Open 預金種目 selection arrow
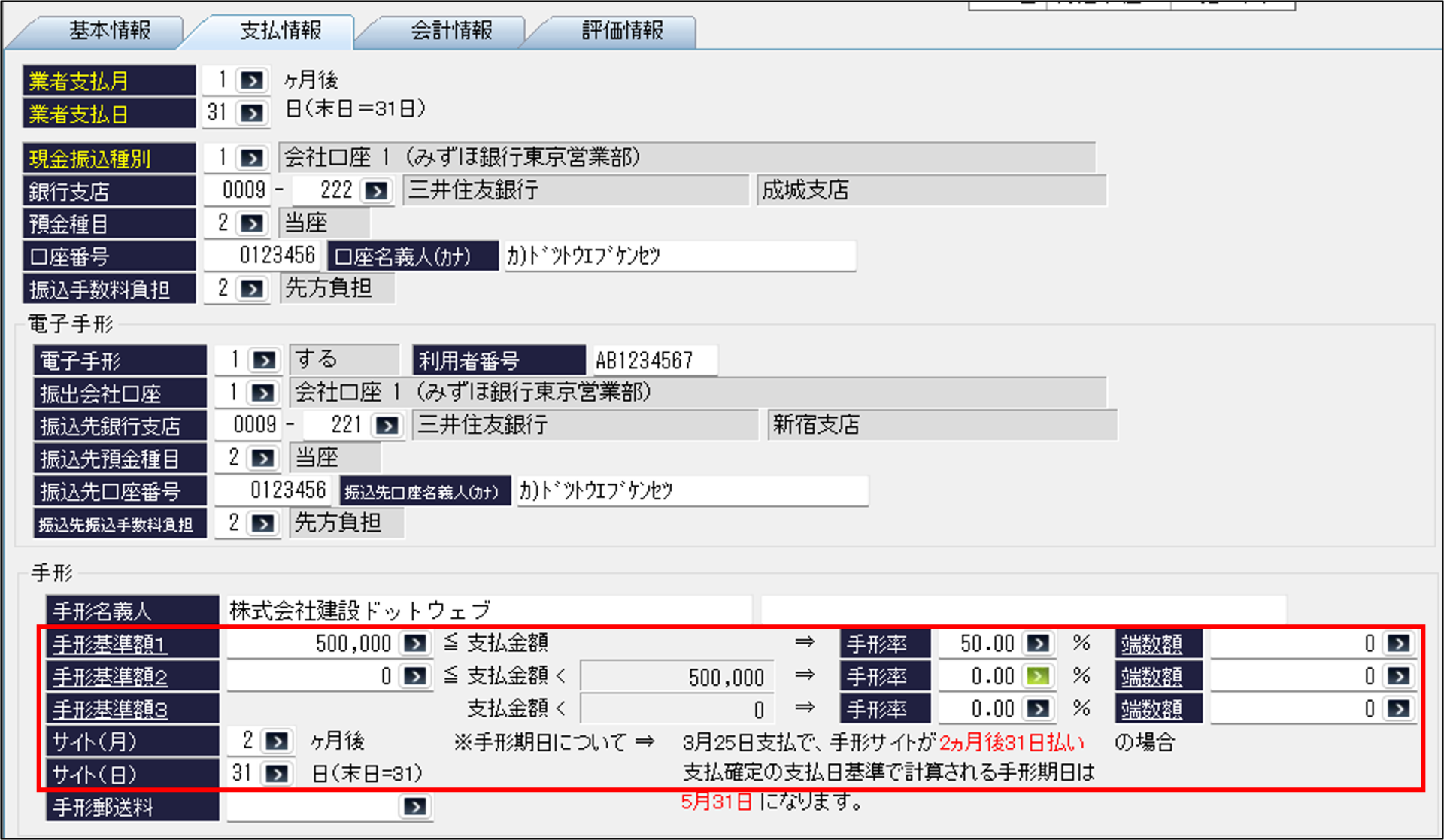The height and width of the screenshot is (840, 1444). pyautogui.click(x=252, y=223)
